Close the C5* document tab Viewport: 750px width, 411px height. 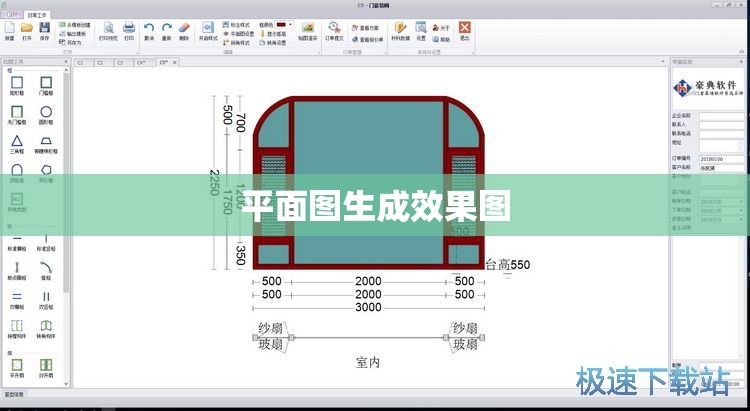[175, 62]
